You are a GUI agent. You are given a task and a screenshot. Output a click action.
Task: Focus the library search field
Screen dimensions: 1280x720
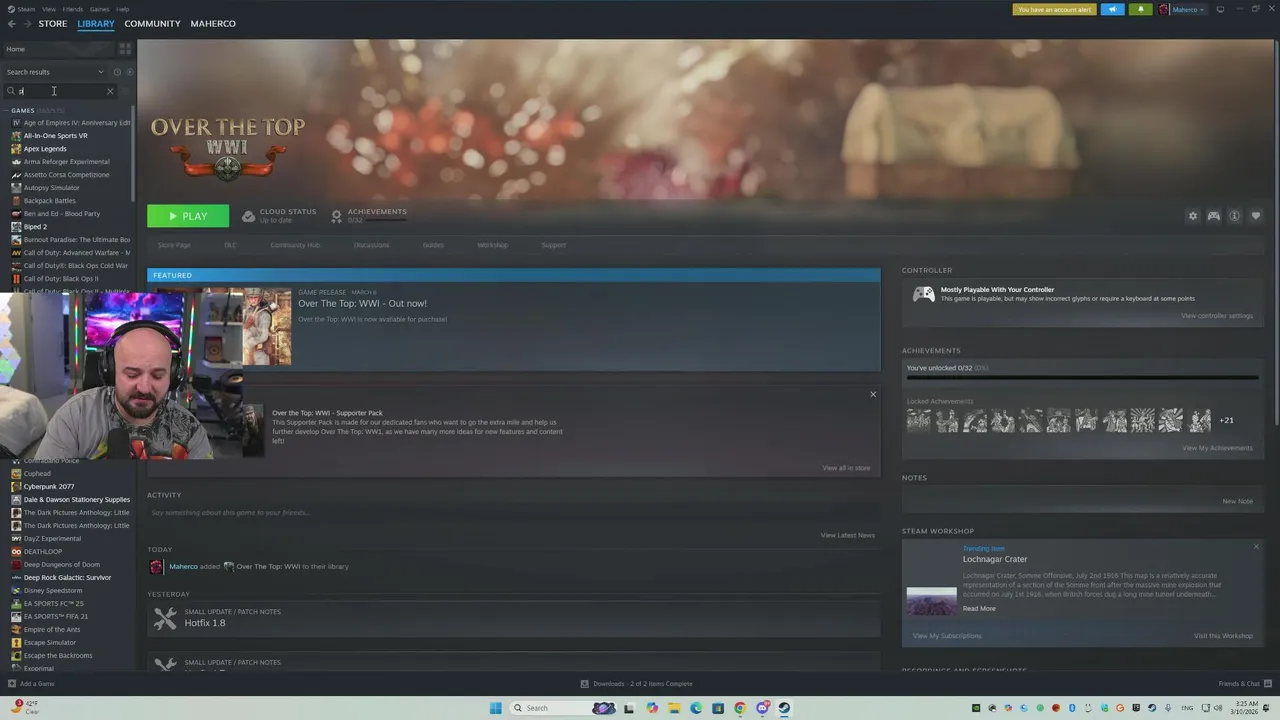click(60, 91)
